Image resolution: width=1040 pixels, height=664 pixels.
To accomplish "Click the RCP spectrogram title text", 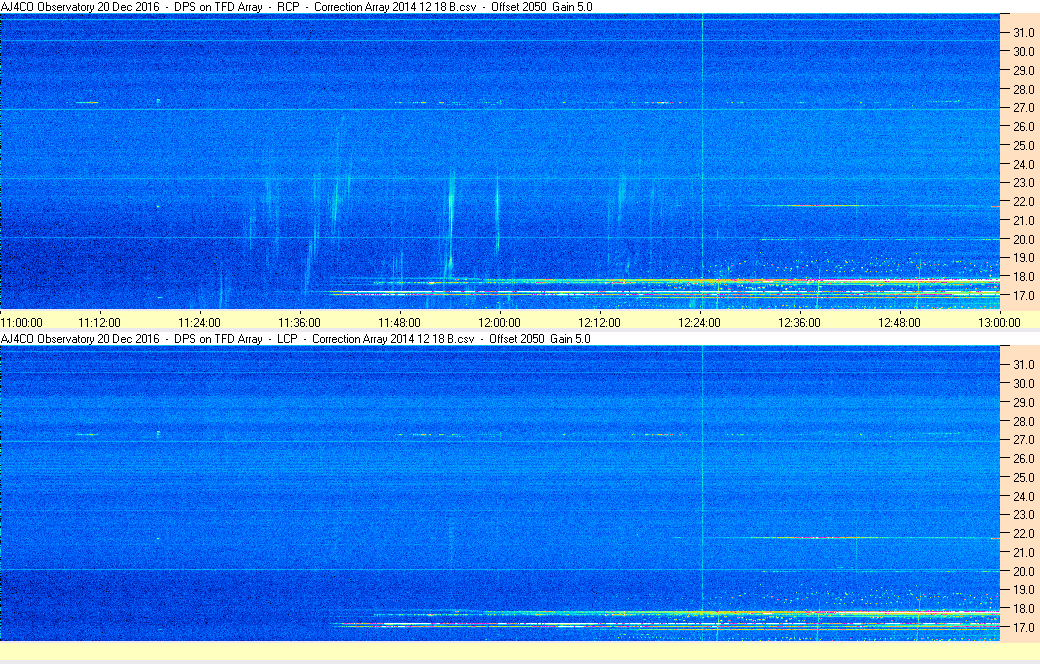I will point(296,7).
